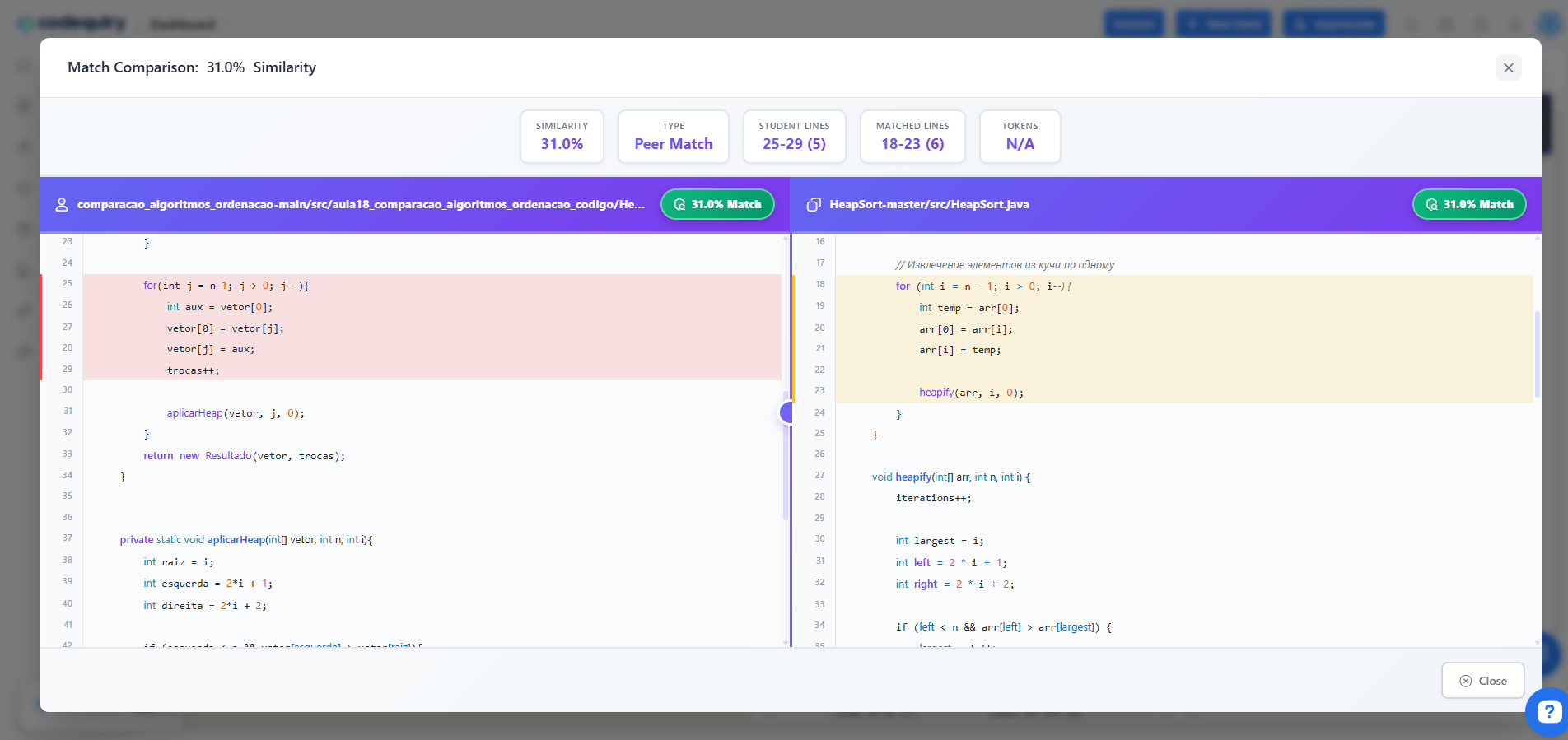Click the Close button at bottom right
Viewport: 1568px width, 740px height.
(x=1482, y=681)
